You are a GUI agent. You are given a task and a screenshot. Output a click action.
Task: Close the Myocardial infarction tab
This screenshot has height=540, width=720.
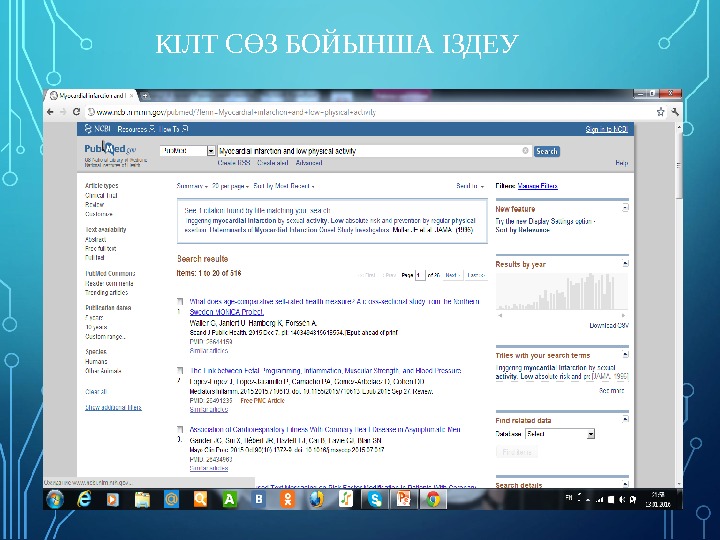tap(131, 96)
